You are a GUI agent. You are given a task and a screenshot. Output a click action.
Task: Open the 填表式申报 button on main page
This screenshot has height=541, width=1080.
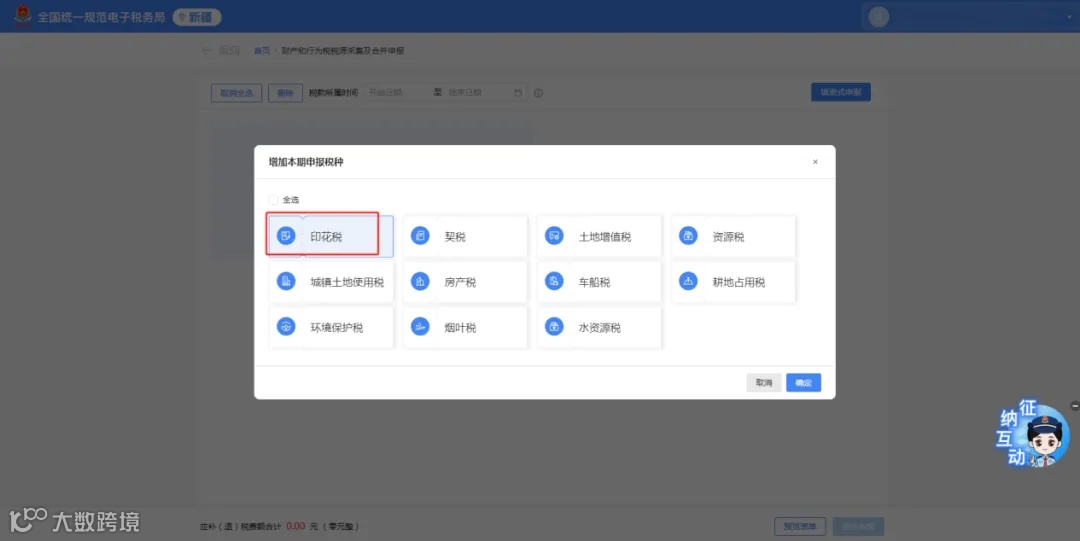click(840, 92)
